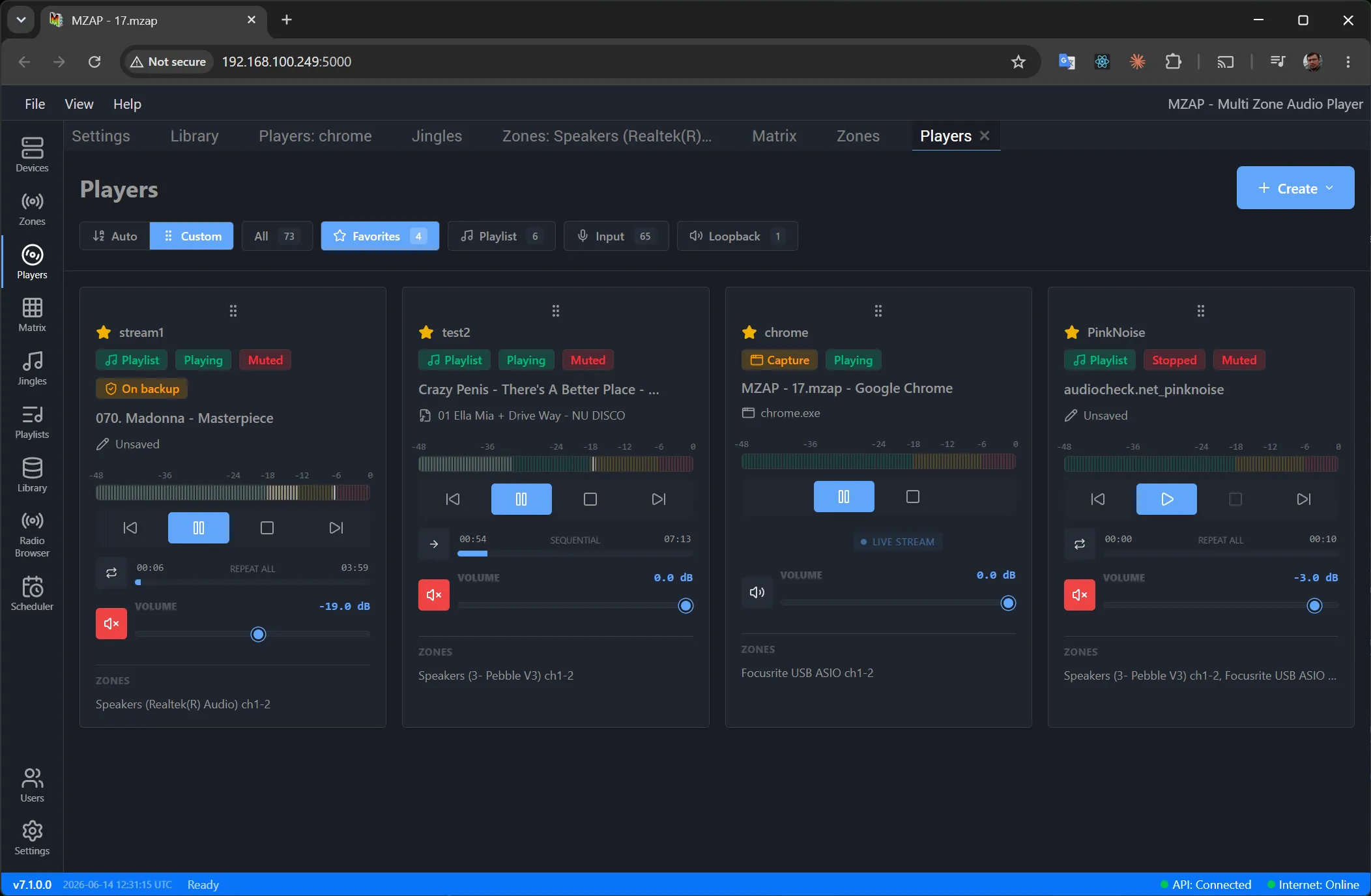Open the Radio Browser

coord(32,534)
